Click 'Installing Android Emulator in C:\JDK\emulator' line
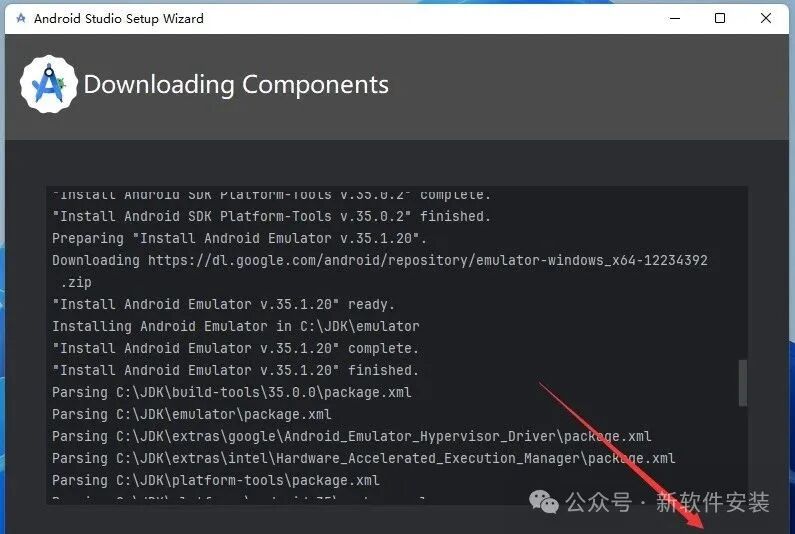Image resolution: width=795 pixels, height=534 pixels. point(236,326)
